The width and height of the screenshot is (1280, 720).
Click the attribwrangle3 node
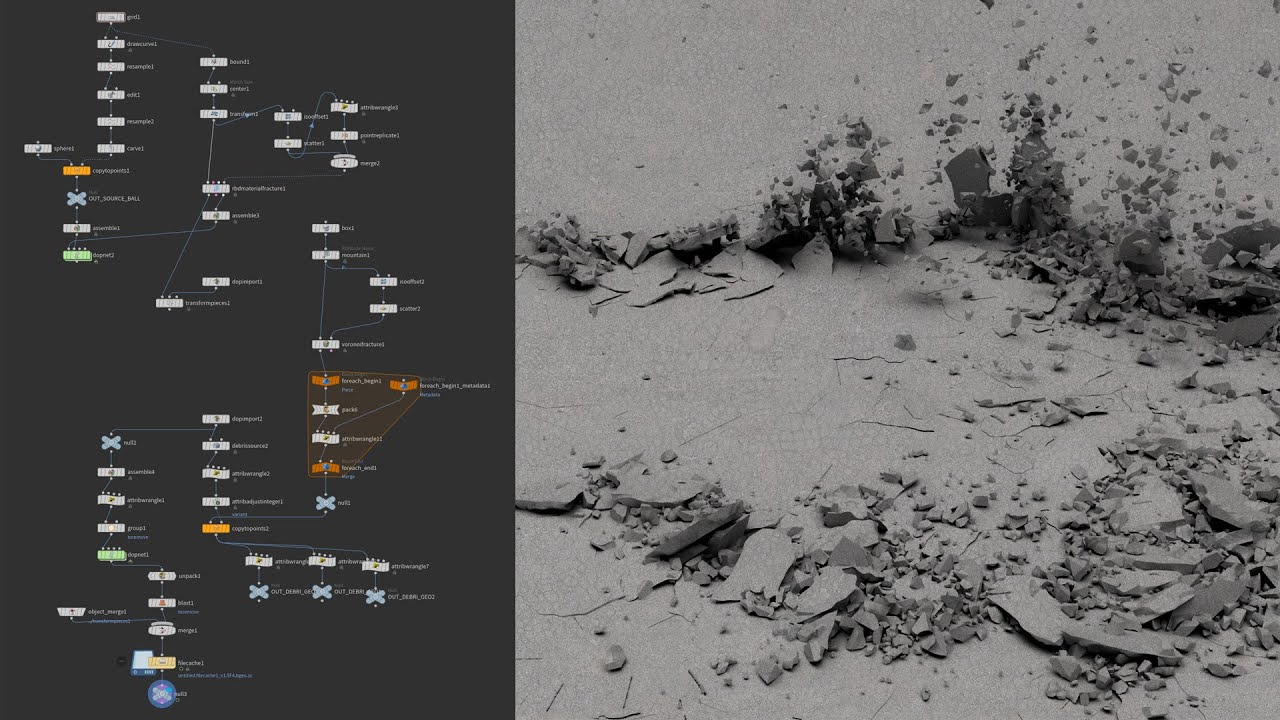(344, 107)
